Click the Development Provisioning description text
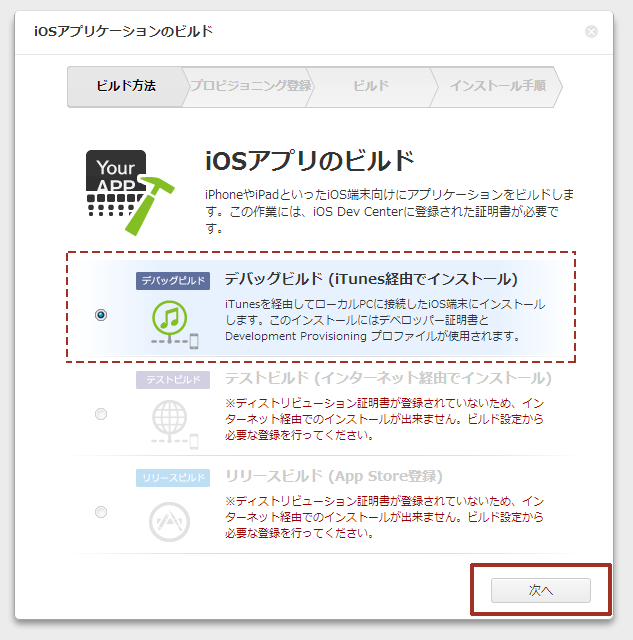This screenshot has height=640, width=633. coord(385,320)
